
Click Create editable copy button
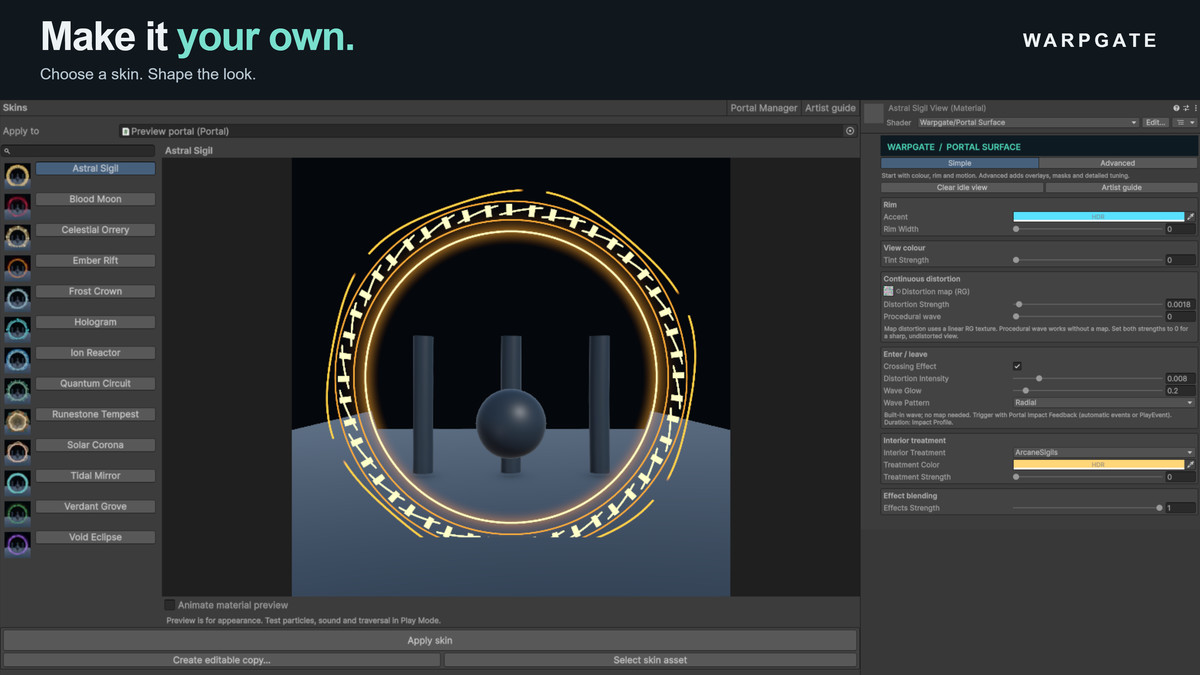point(222,660)
